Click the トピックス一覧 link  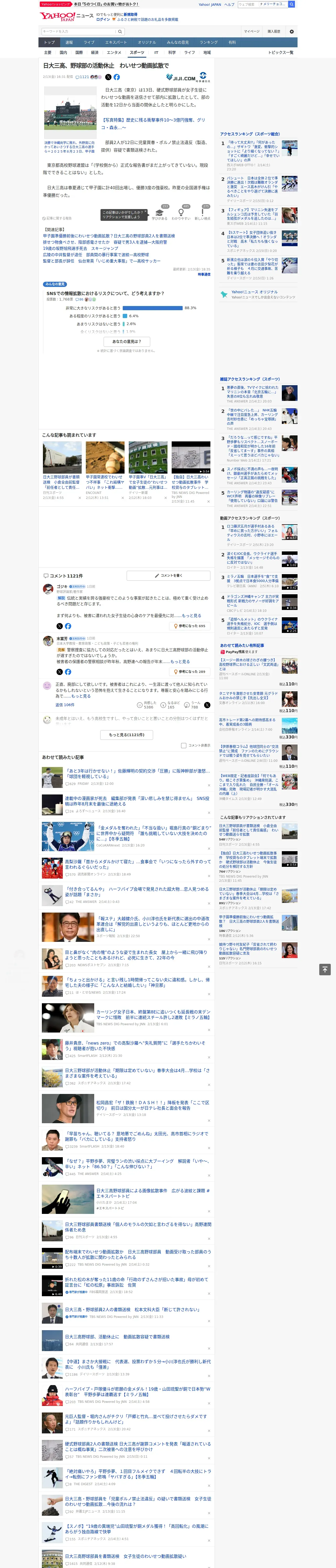click(281, 52)
